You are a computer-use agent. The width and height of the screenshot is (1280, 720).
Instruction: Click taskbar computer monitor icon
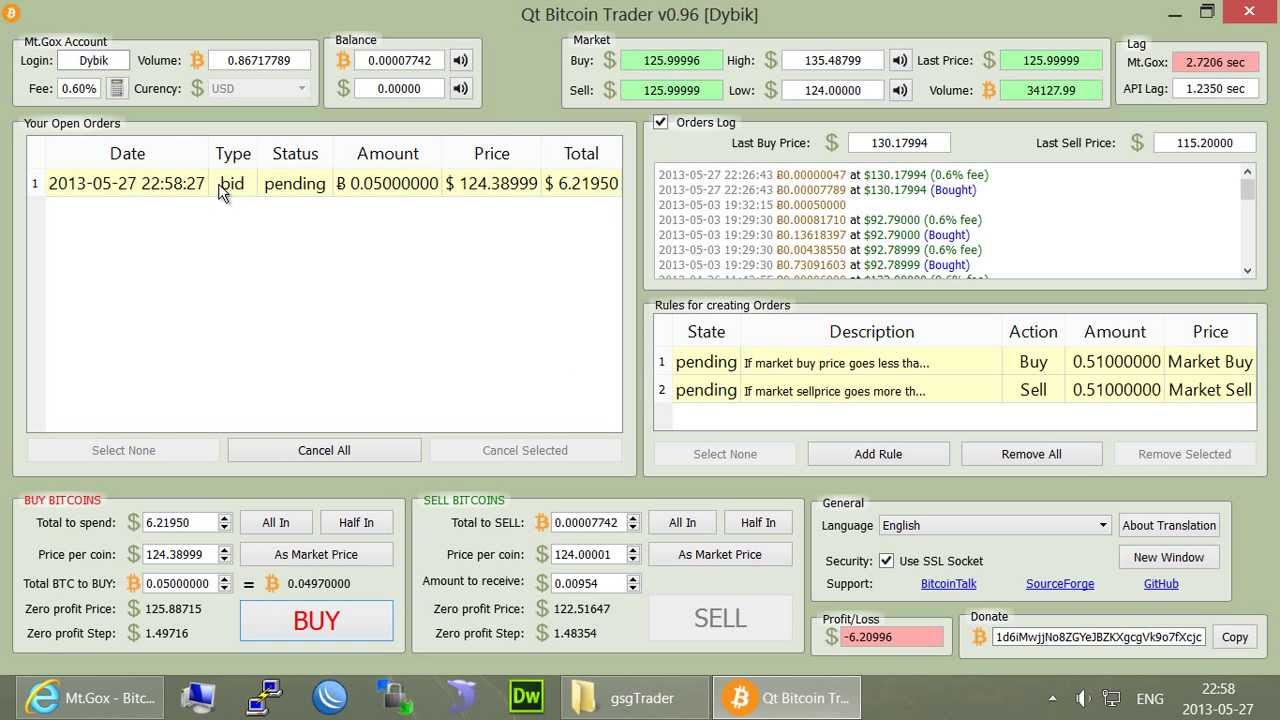198,698
